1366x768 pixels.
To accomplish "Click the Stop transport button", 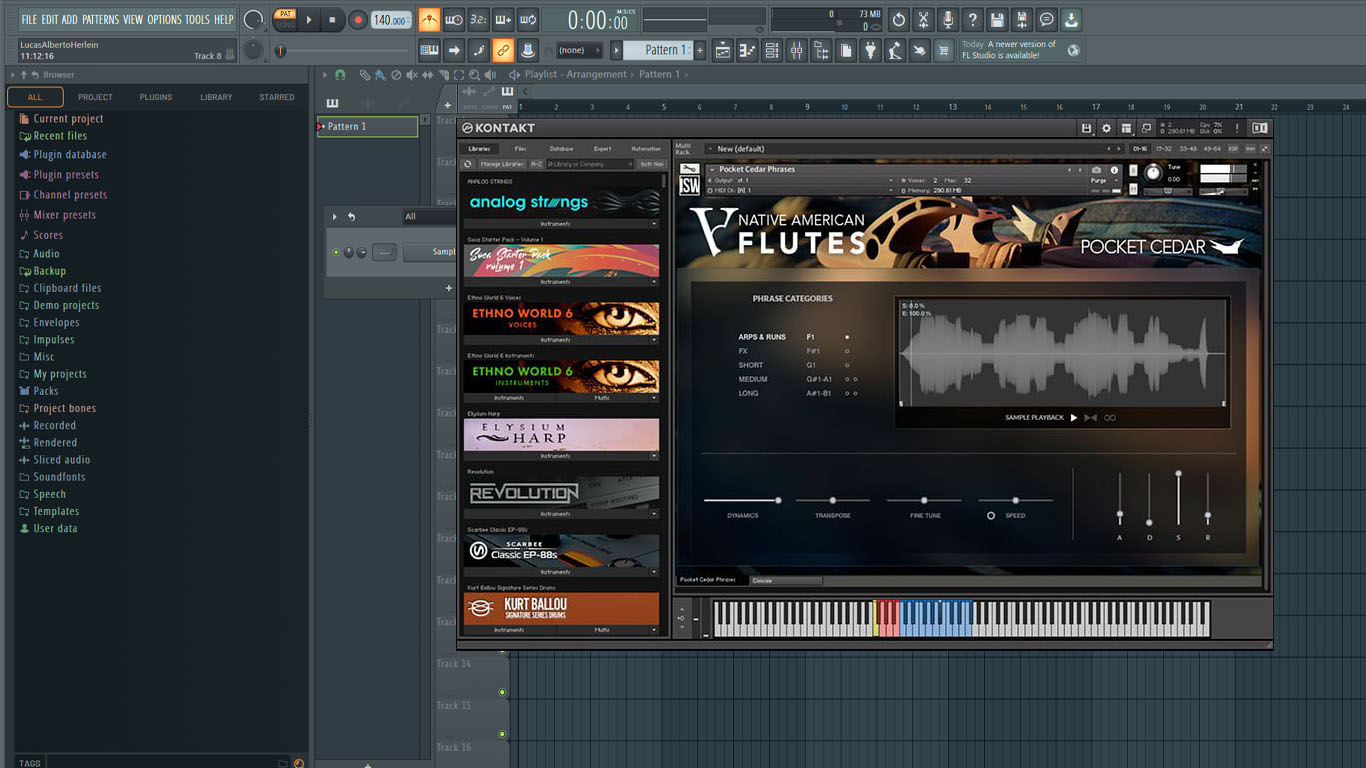I will (333, 19).
